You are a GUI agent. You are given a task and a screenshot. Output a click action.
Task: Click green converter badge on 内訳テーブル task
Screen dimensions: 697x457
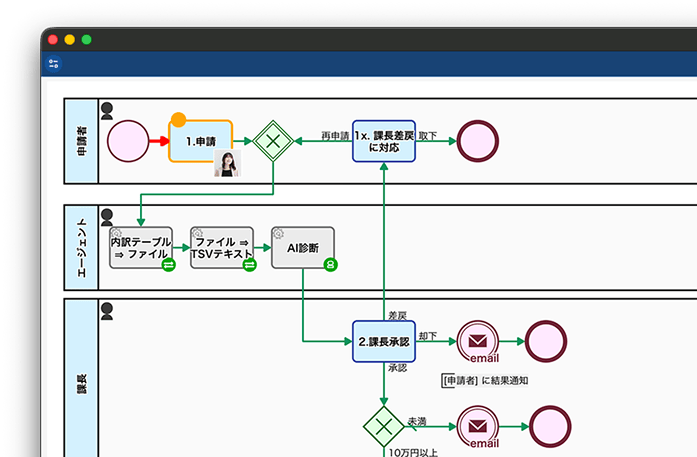click(x=168, y=265)
